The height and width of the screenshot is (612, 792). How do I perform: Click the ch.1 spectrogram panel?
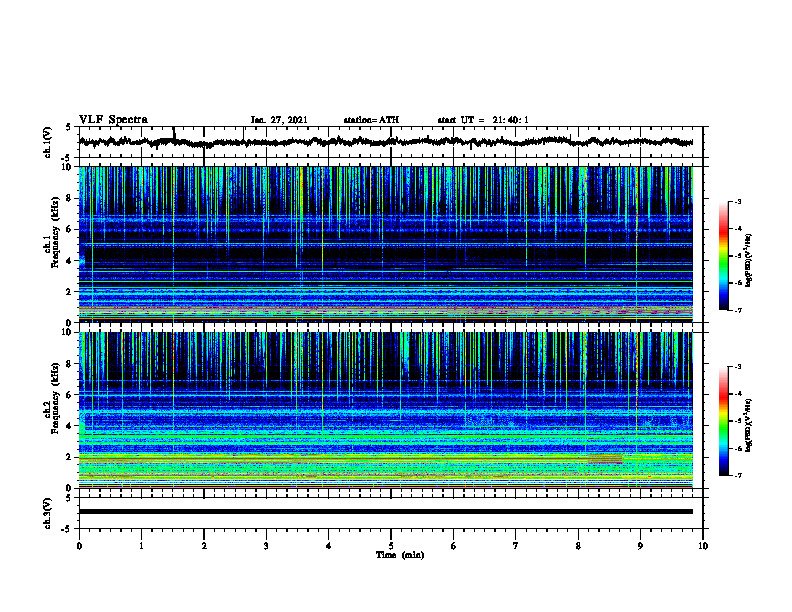pyautogui.click(x=385, y=244)
